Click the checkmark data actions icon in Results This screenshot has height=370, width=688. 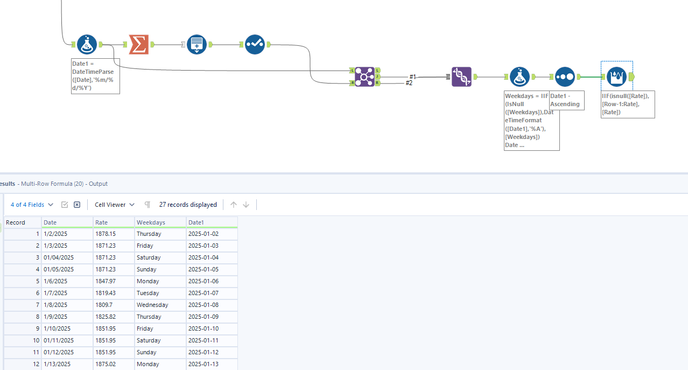point(64,205)
